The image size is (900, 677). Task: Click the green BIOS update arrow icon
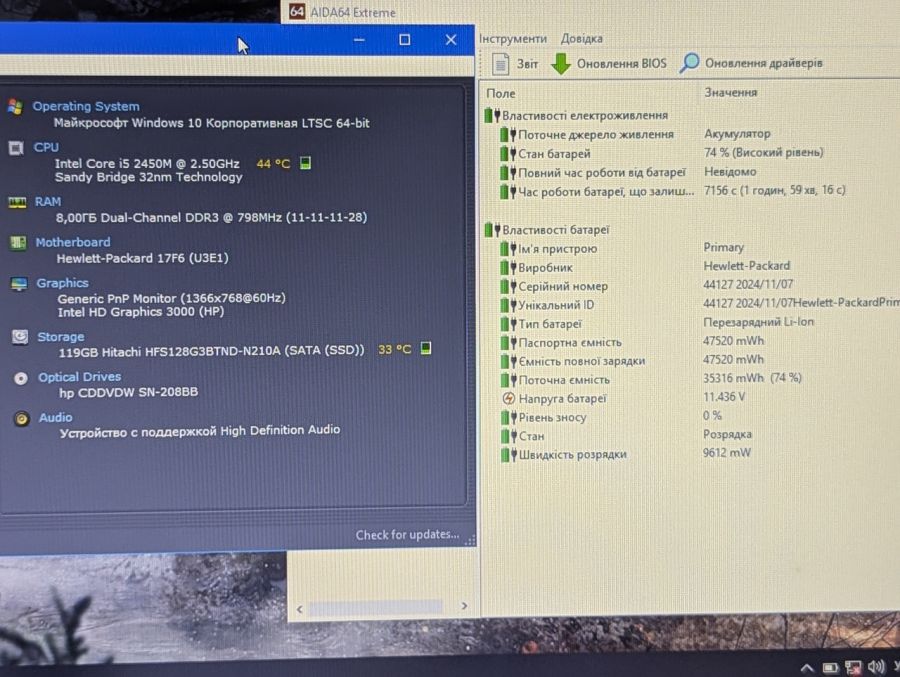click(561, 64)
